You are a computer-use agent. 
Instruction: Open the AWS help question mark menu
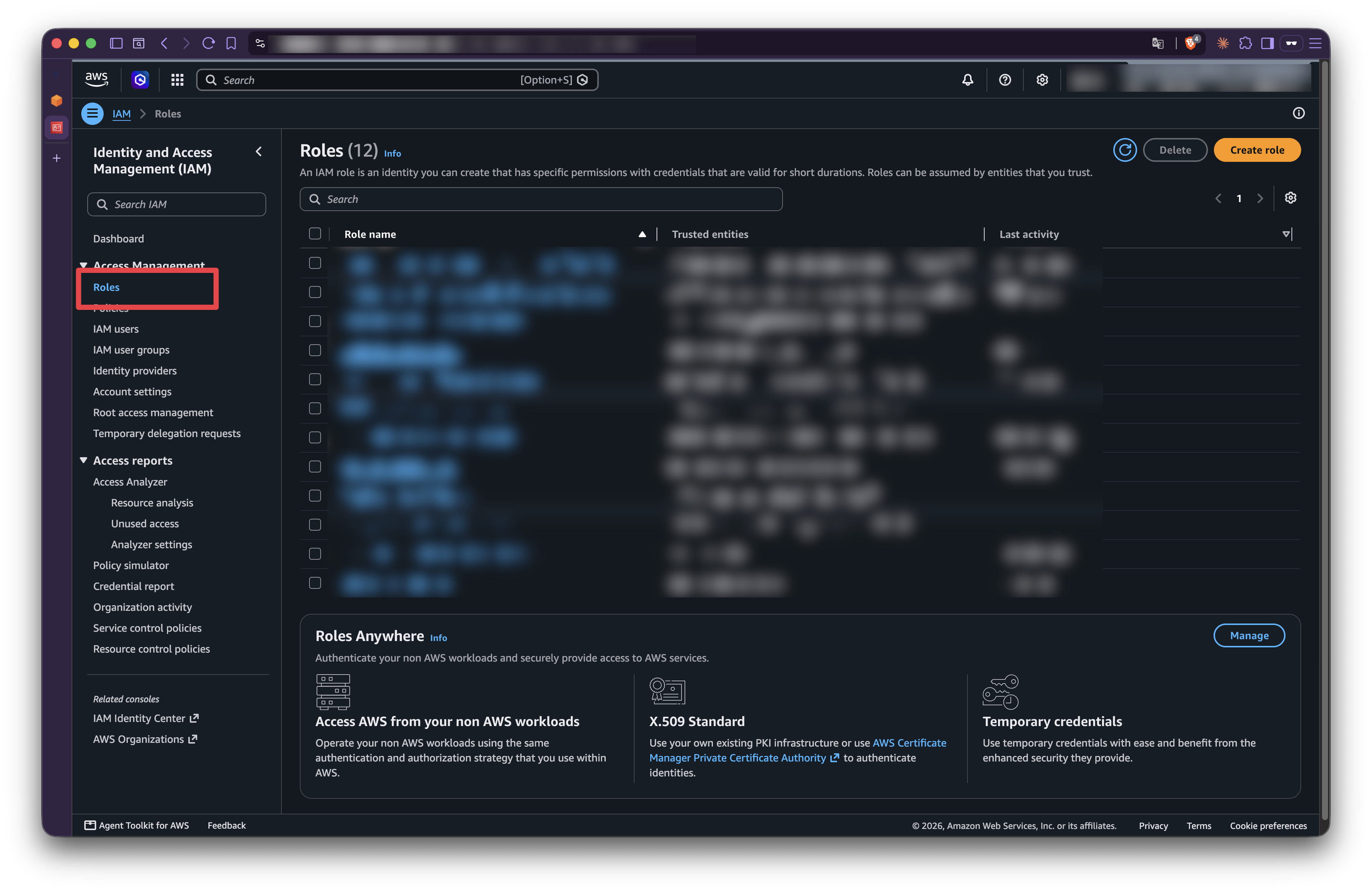pyautogui.click(x=1005, y=79)
